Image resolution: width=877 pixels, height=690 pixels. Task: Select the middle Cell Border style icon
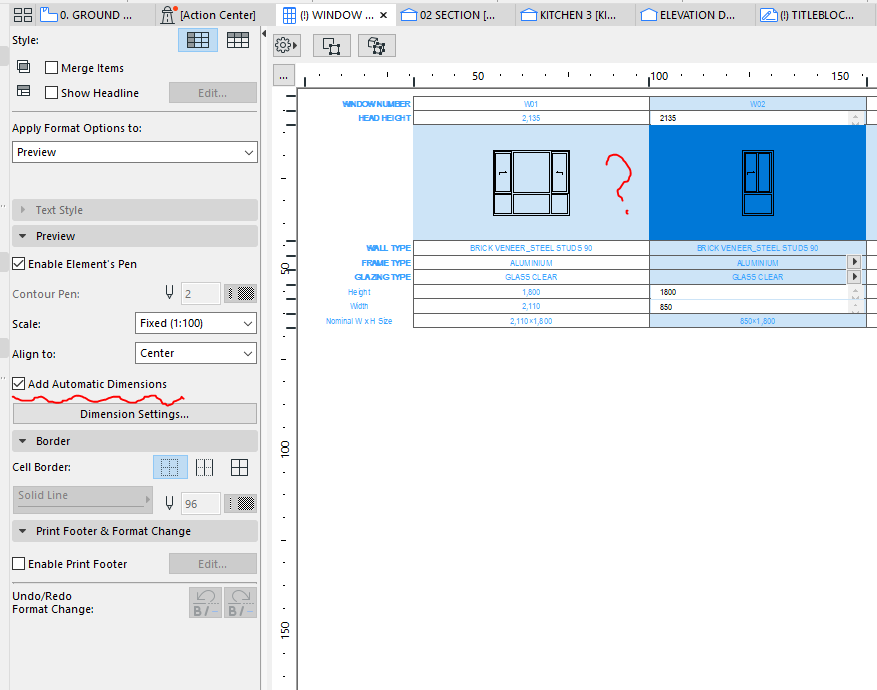click(204, 466)
